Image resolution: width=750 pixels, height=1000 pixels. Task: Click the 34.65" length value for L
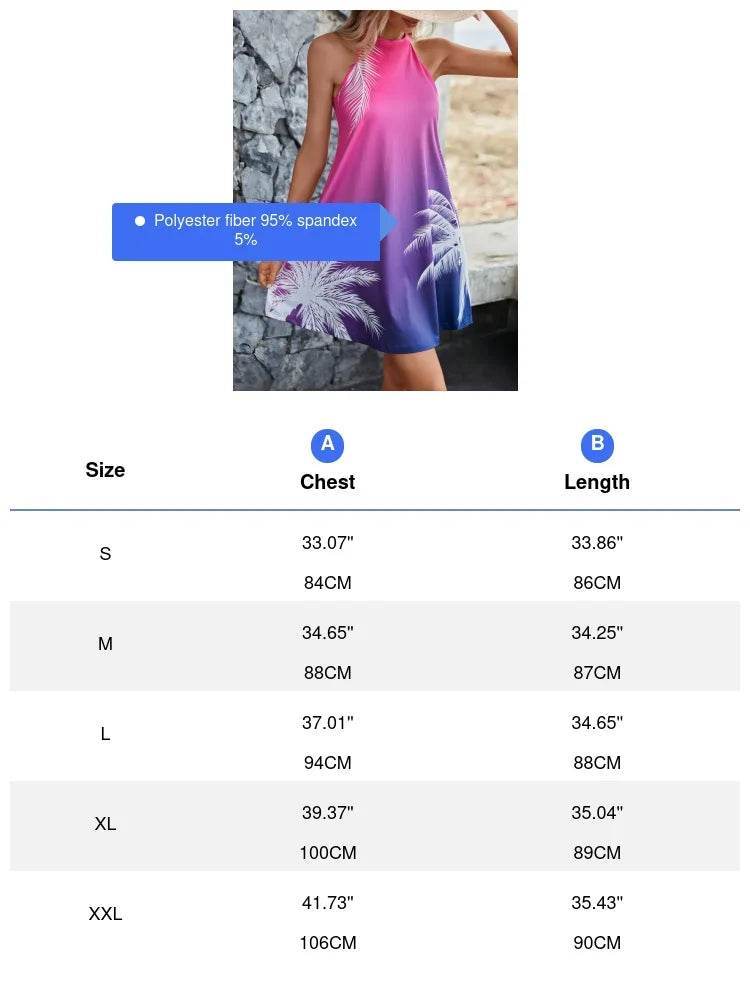click(597, 723)
